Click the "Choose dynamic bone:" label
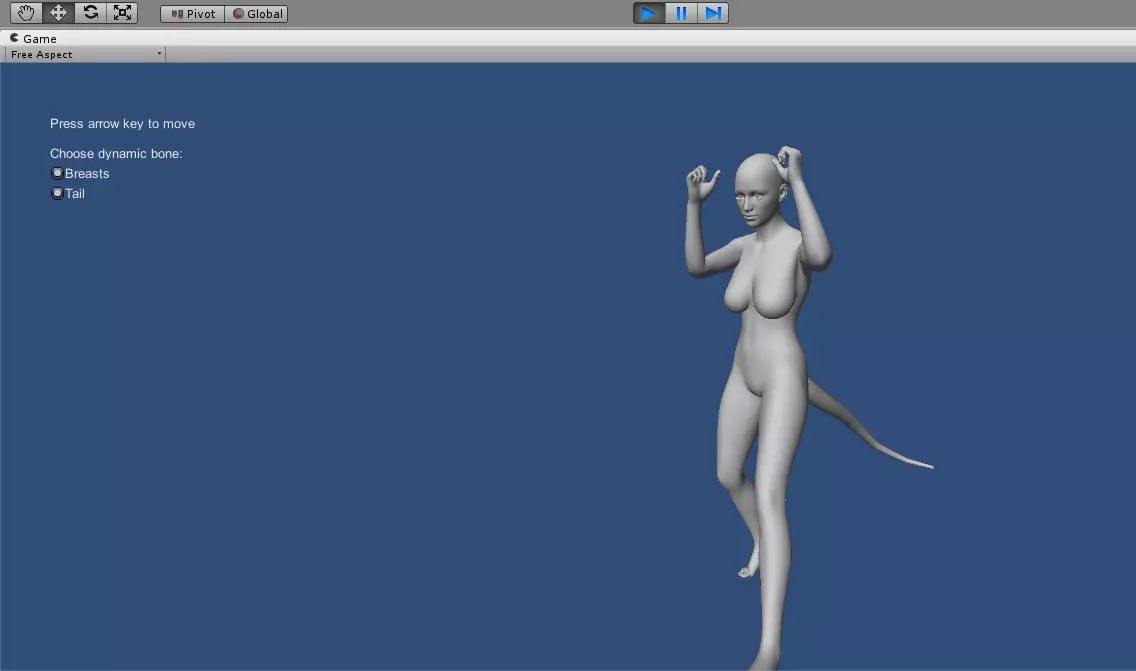The image size is (1136, 671). pos(116,154)
